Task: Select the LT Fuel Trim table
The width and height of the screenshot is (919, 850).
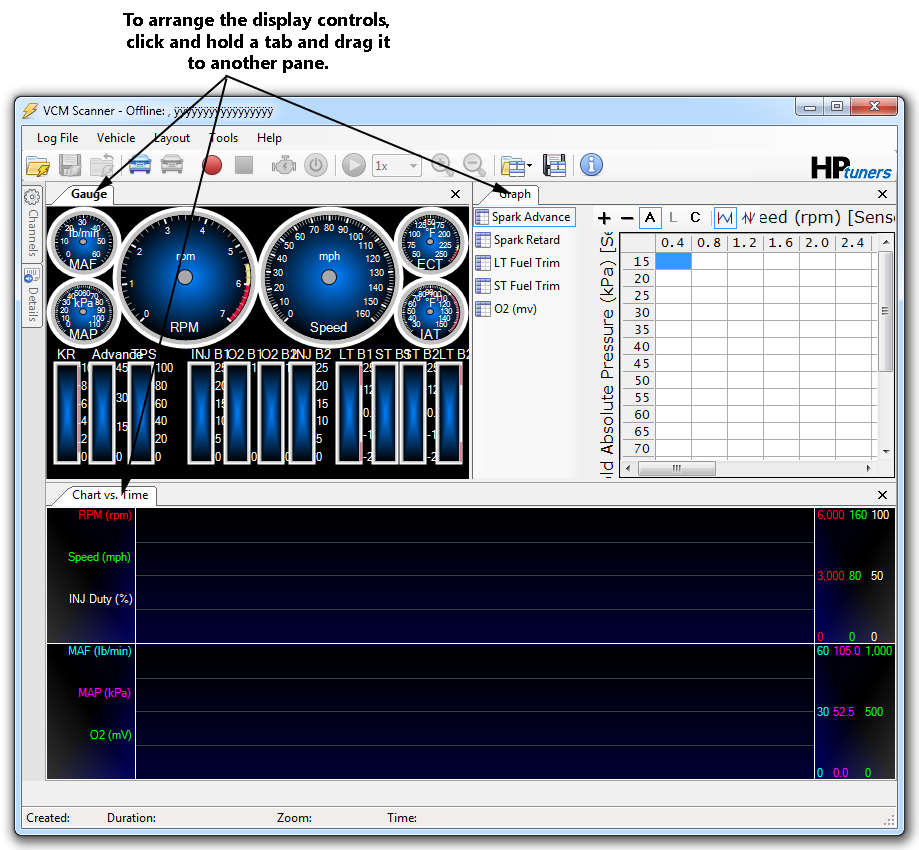Action: 525,263
